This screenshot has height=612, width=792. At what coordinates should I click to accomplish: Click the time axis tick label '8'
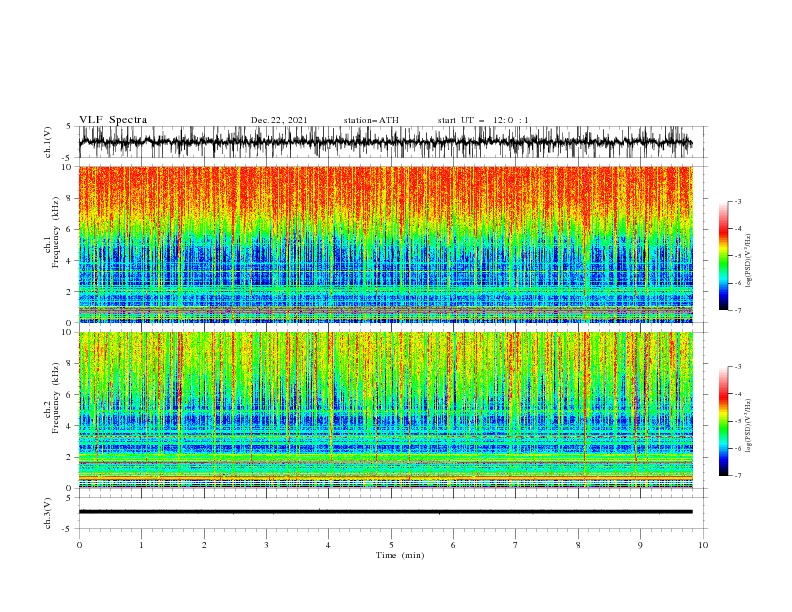pyautogui.click(x=578, y=545)
